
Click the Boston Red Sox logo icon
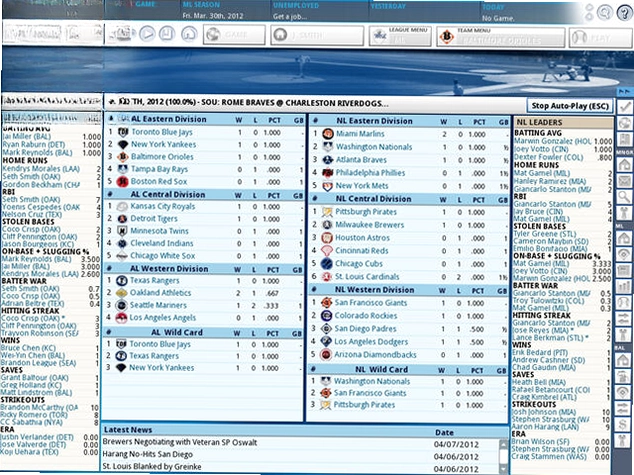[122, 182]
